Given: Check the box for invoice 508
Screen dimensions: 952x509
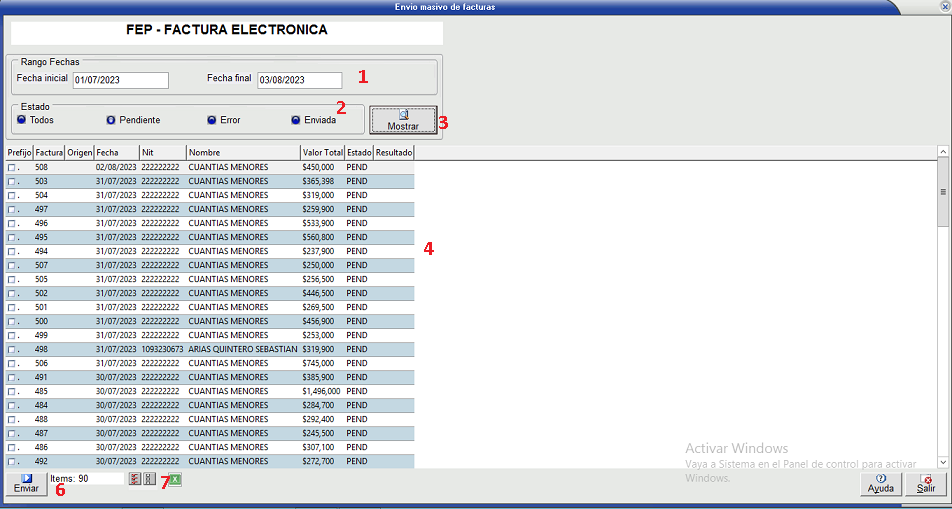Looking at the screenshot, I should pos(12,168).
